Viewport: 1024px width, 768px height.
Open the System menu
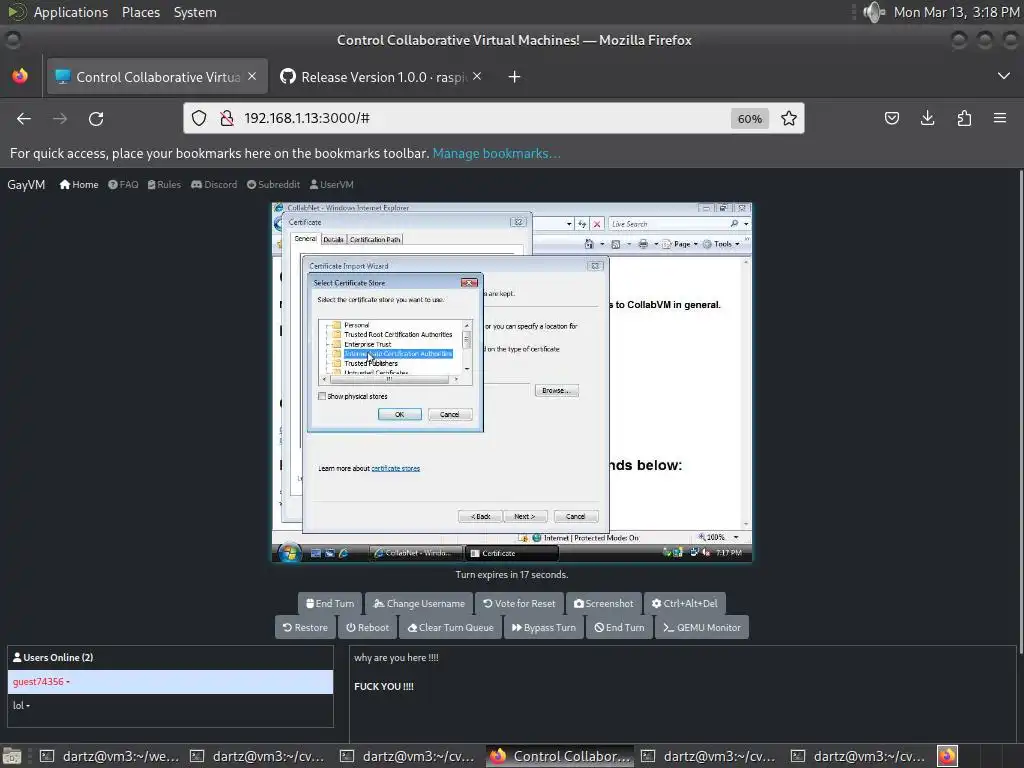pos(195,12)
